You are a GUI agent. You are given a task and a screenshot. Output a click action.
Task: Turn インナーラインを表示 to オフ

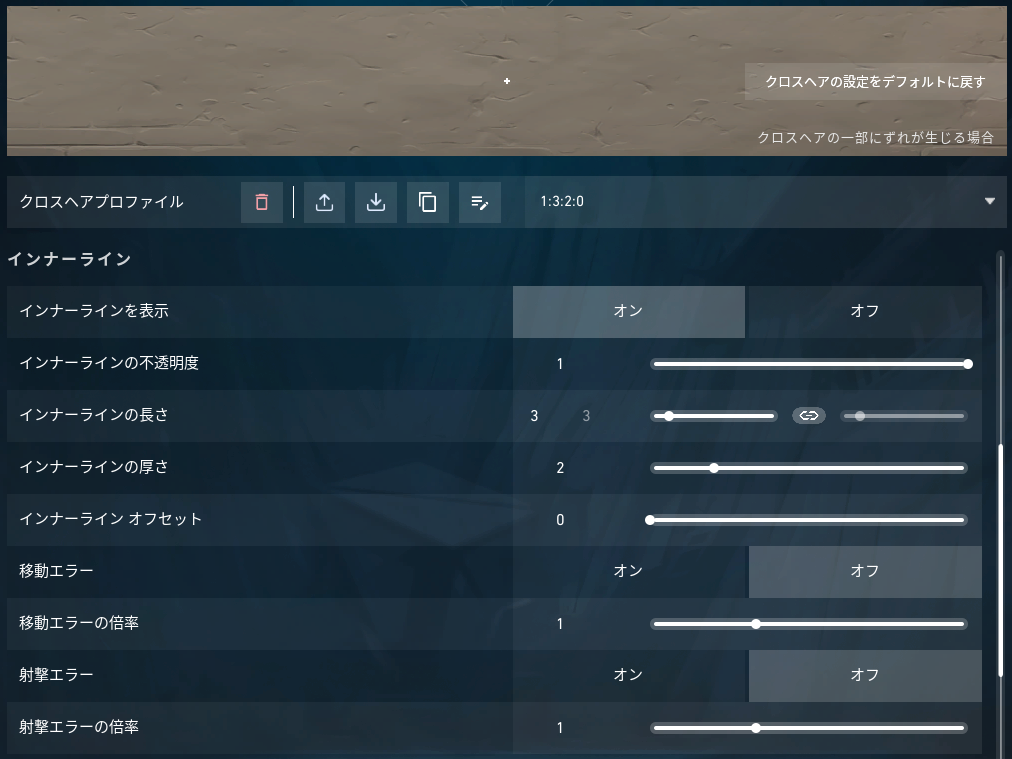coord(864,312)
